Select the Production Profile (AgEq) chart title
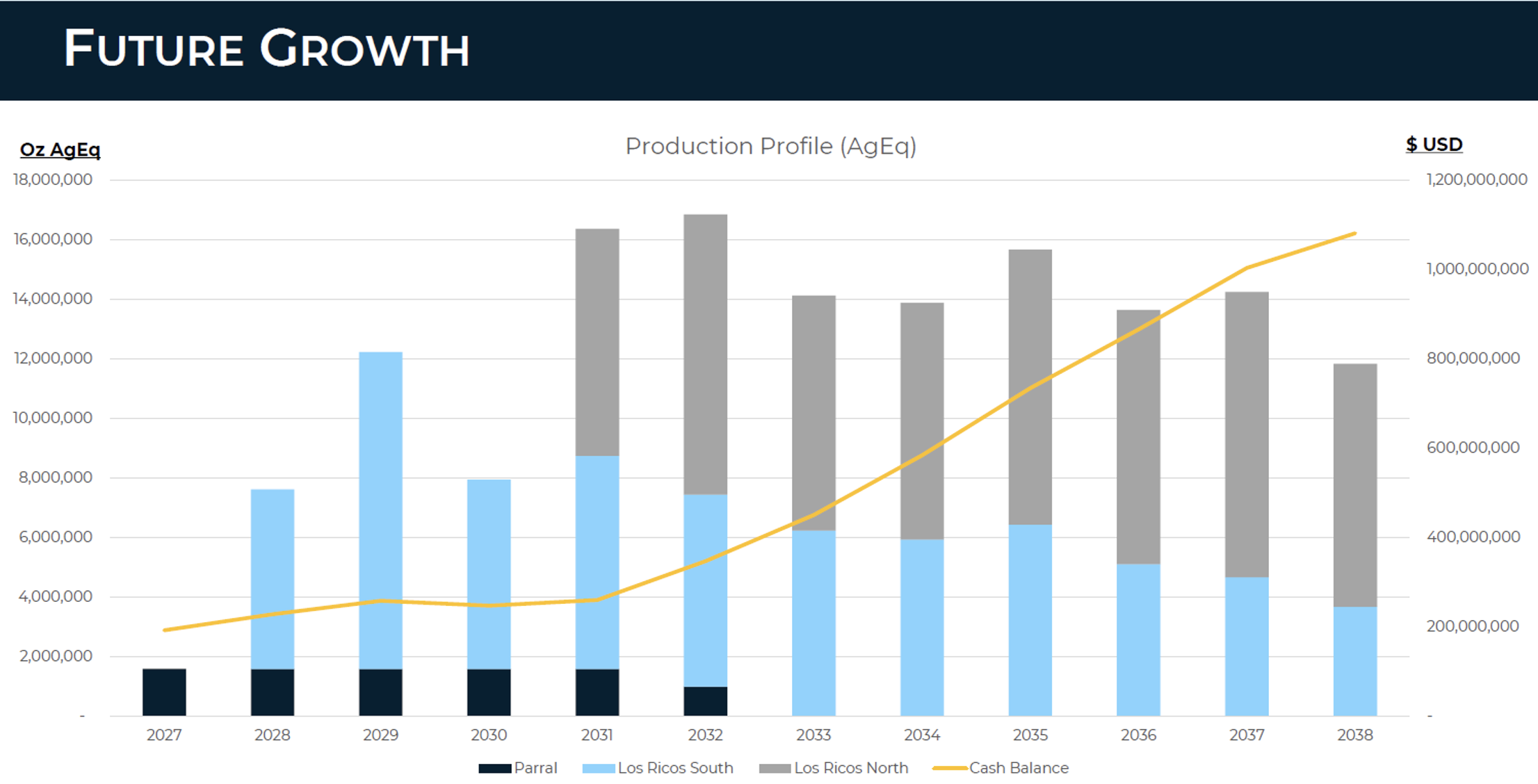This screenshot has height=784, width=1538. tap(770, 146)
